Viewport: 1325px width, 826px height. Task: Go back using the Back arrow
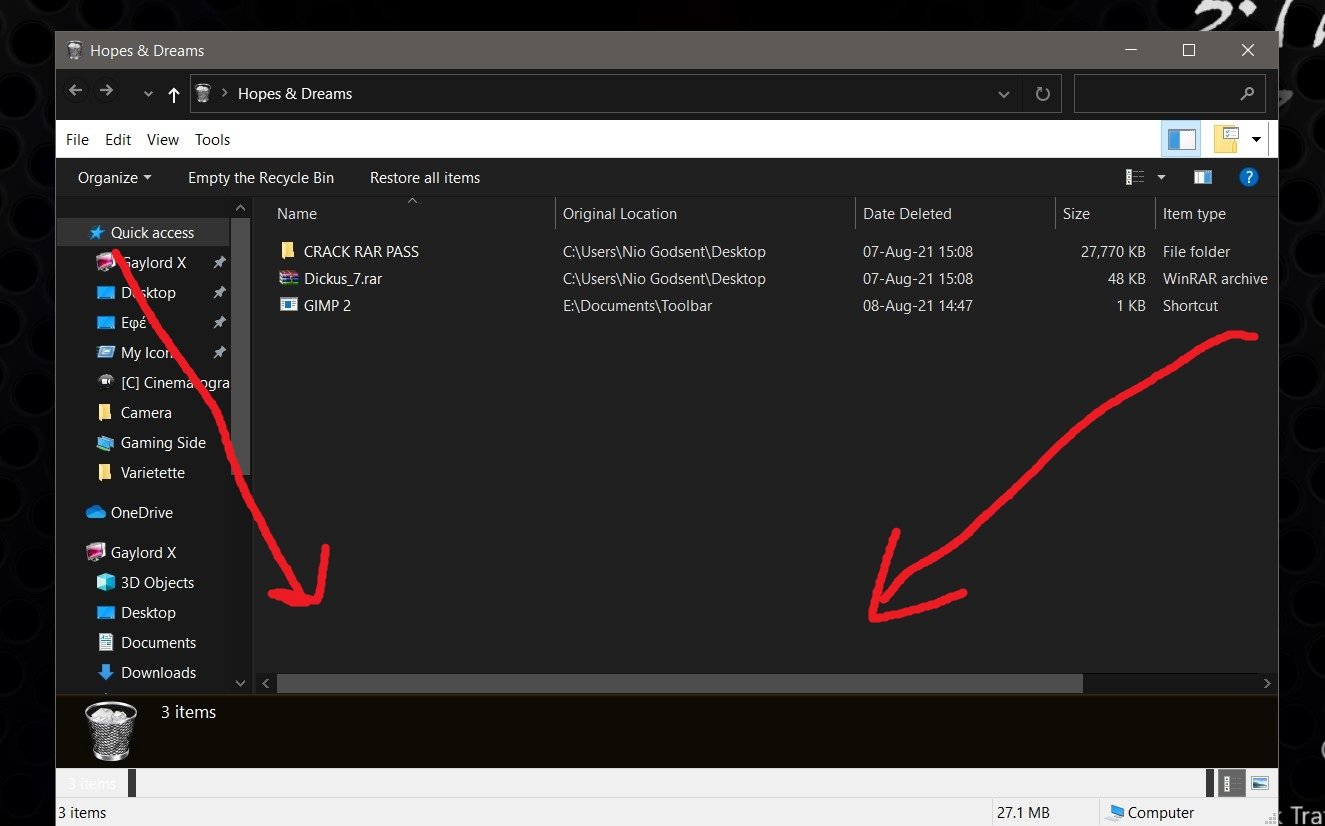pyautogui.click(x=76, y=92)
